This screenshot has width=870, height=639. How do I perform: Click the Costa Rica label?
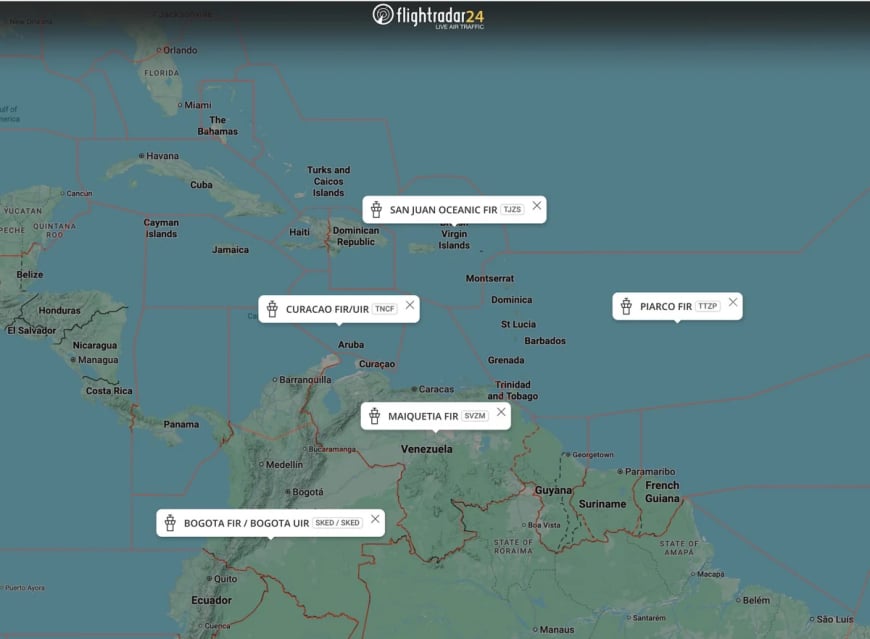[109, 390]
